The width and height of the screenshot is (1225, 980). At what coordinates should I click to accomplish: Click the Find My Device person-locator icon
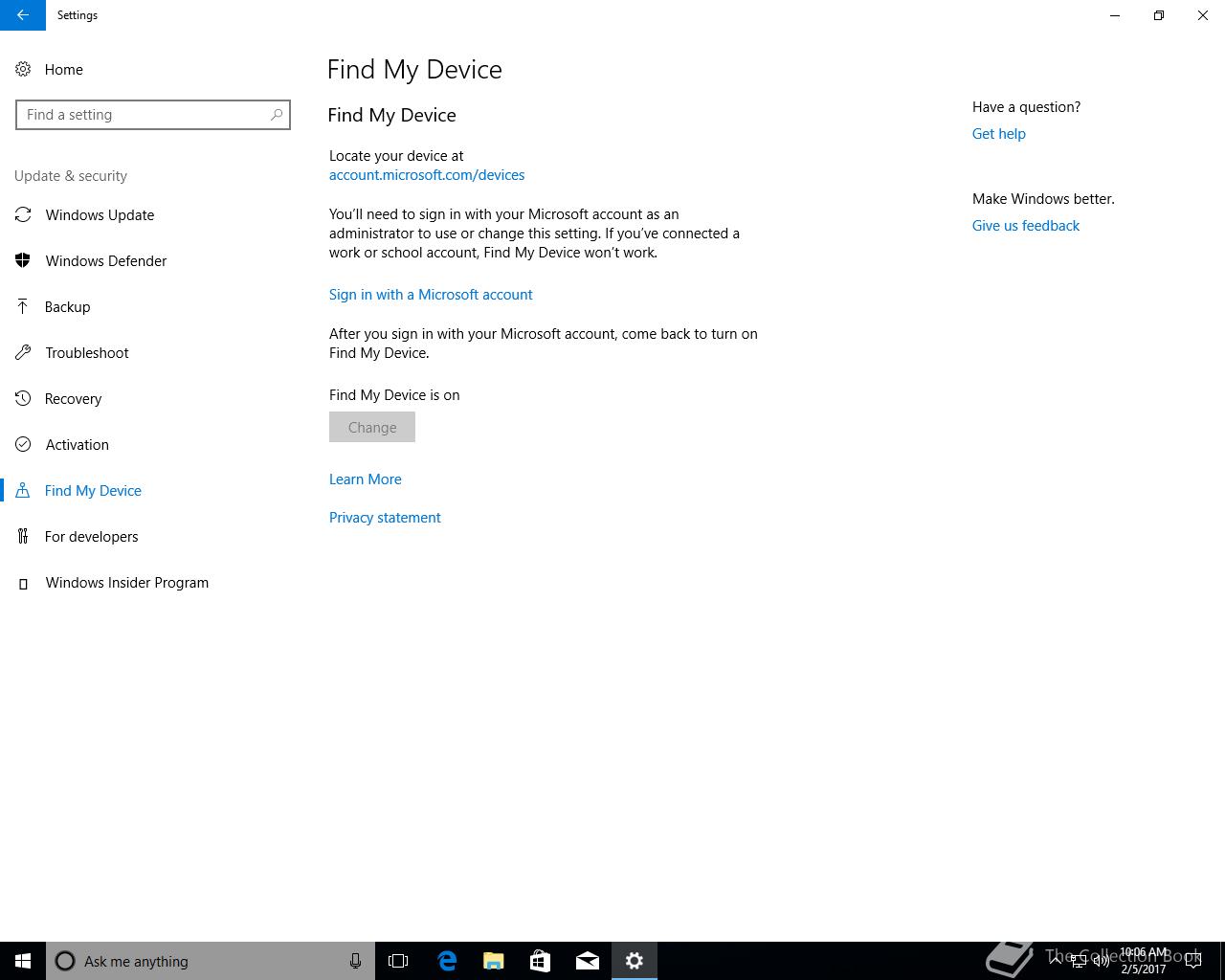(23, 491)
